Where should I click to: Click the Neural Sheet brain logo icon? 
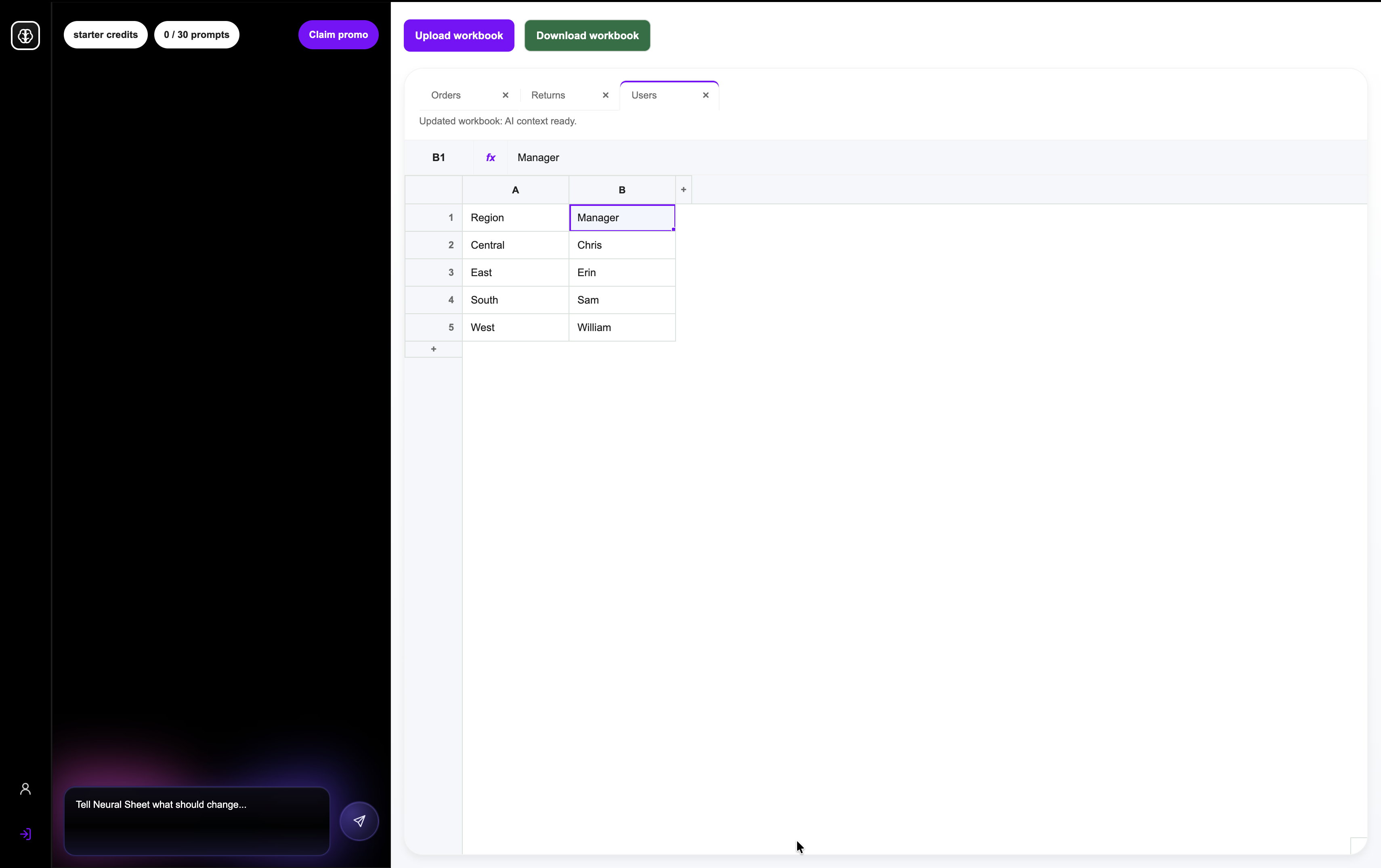coord(25,36)
